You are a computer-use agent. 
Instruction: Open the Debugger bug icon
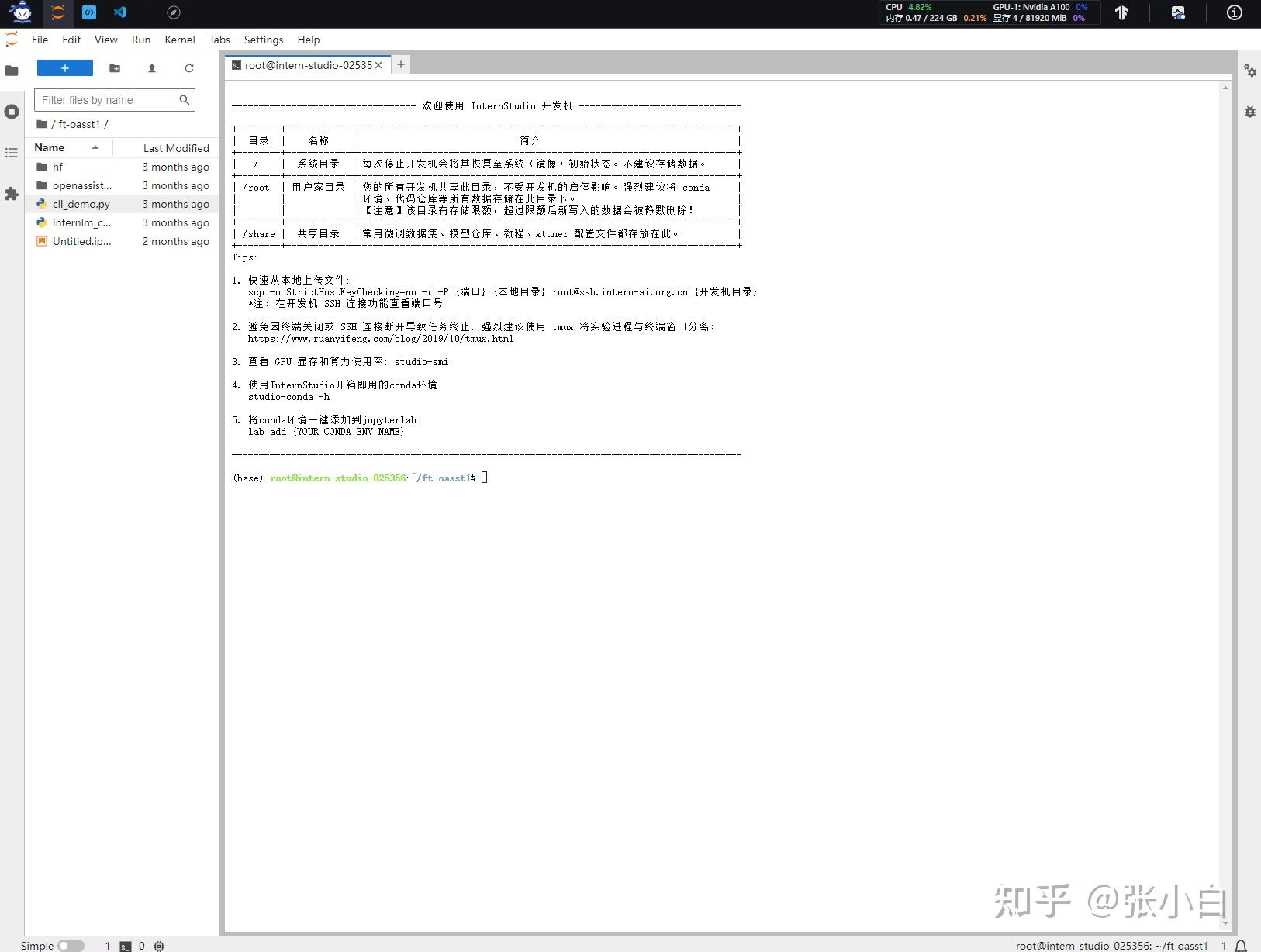(x=1250, y=112)
